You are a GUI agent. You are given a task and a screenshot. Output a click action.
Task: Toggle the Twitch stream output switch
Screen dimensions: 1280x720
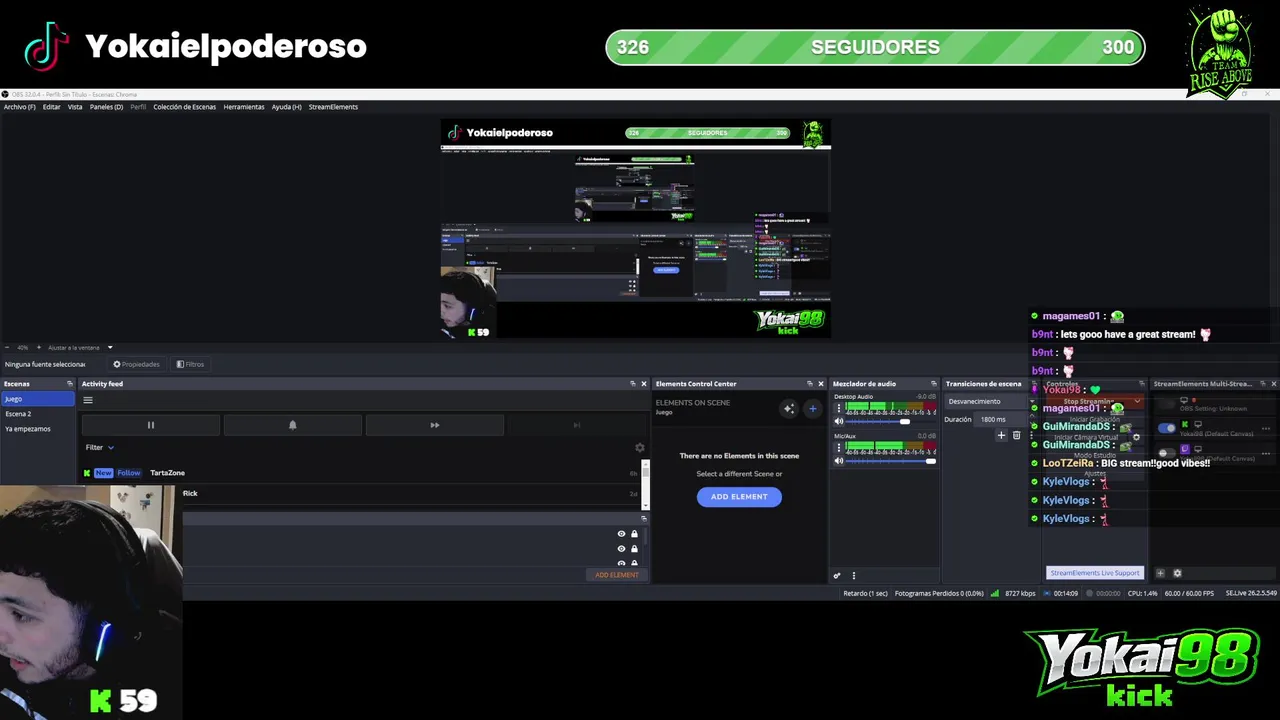(x=1166, y=452)
